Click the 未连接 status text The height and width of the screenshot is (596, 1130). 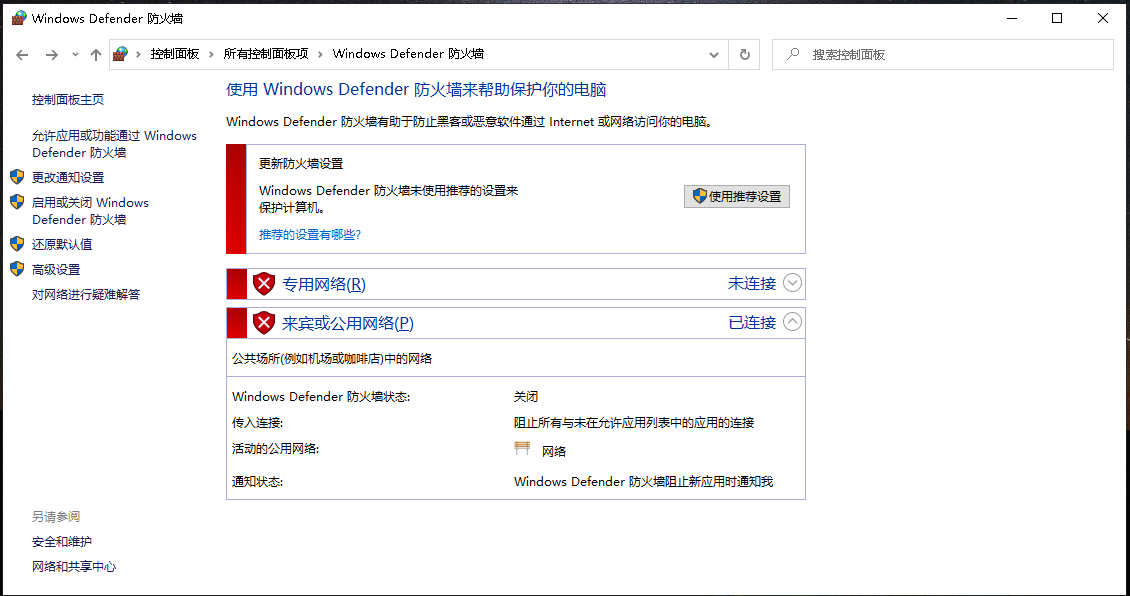pyautogui.click(x=752, y=284)
